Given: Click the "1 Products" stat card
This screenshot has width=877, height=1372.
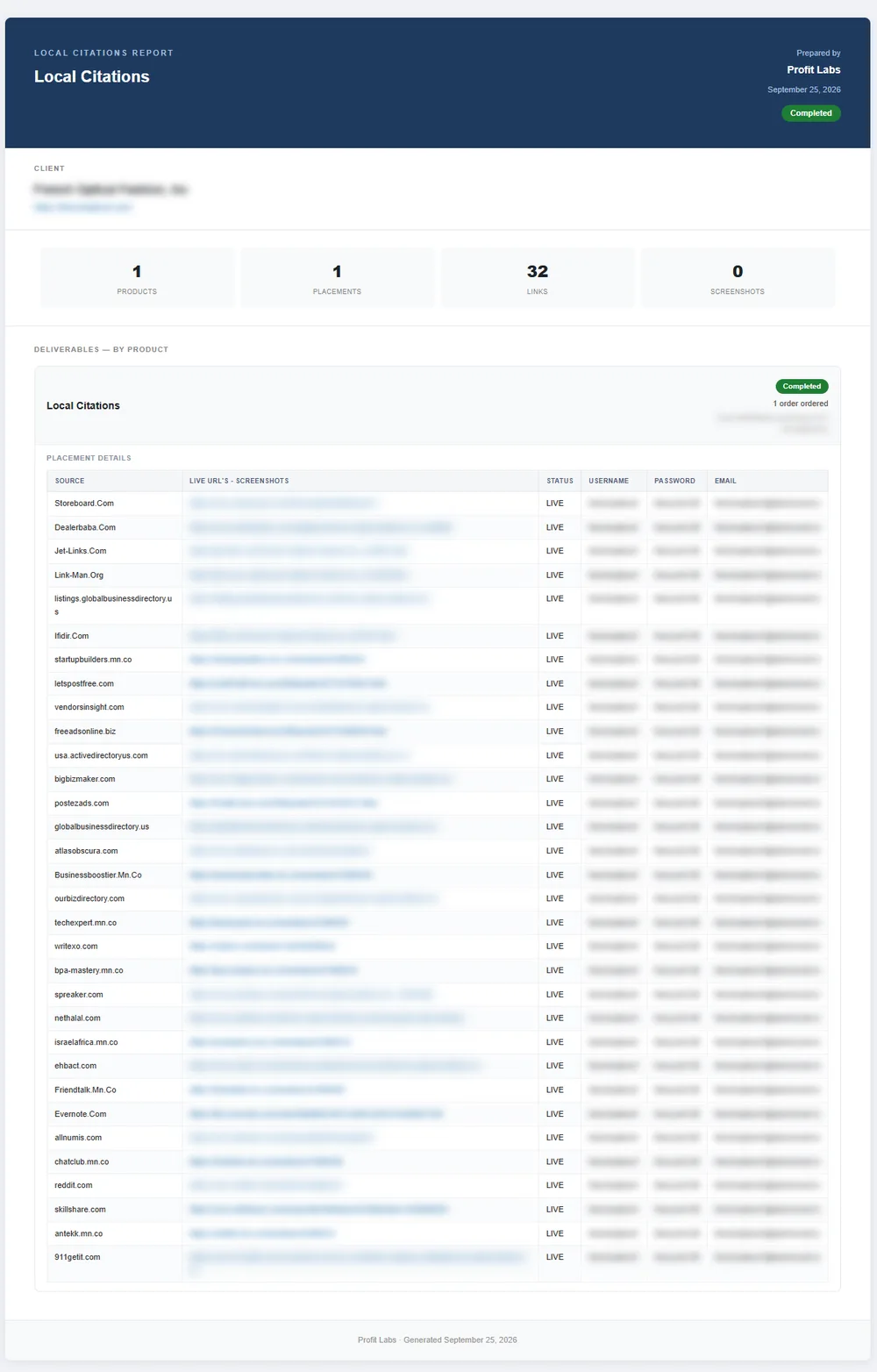Looking at the screenshot, I should click(137, 278).
